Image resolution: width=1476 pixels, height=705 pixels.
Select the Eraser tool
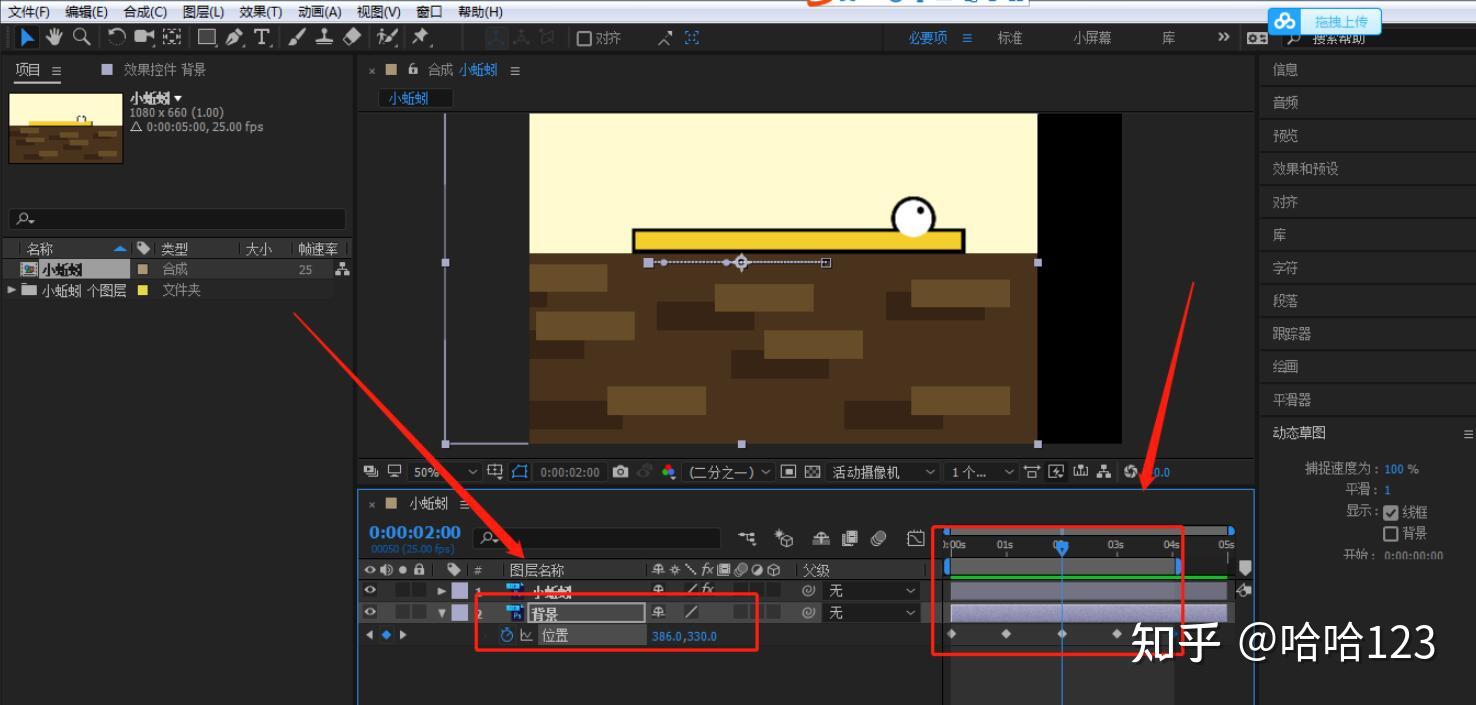coord(352,37)
